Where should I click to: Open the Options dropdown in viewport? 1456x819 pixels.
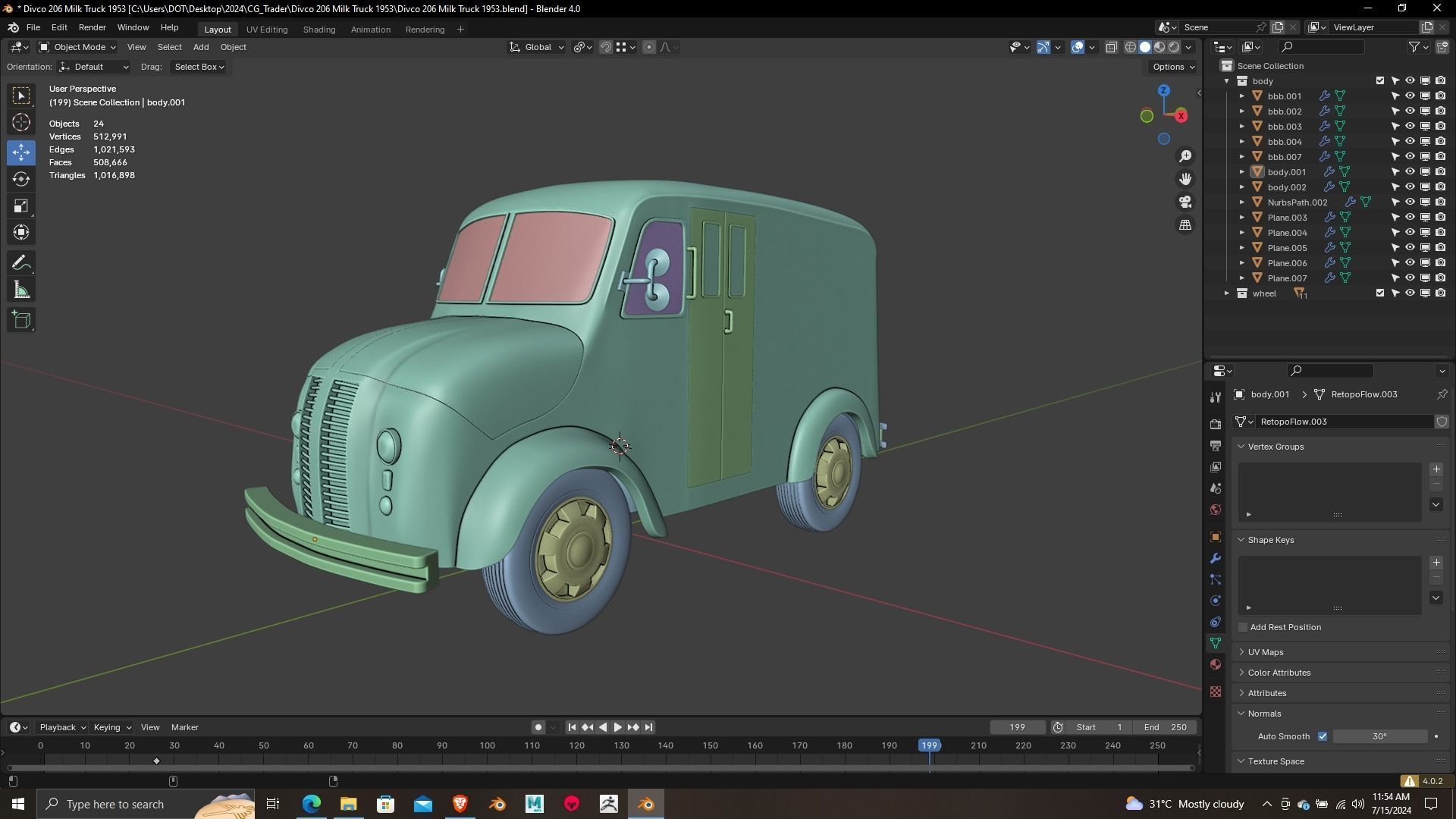[x=1173, y=67]
